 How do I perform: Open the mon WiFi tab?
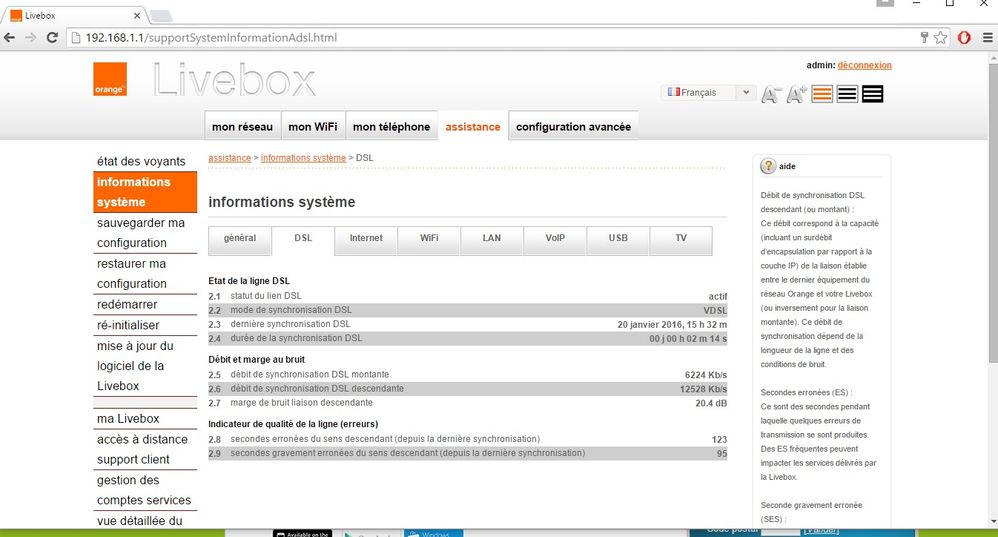313,126
